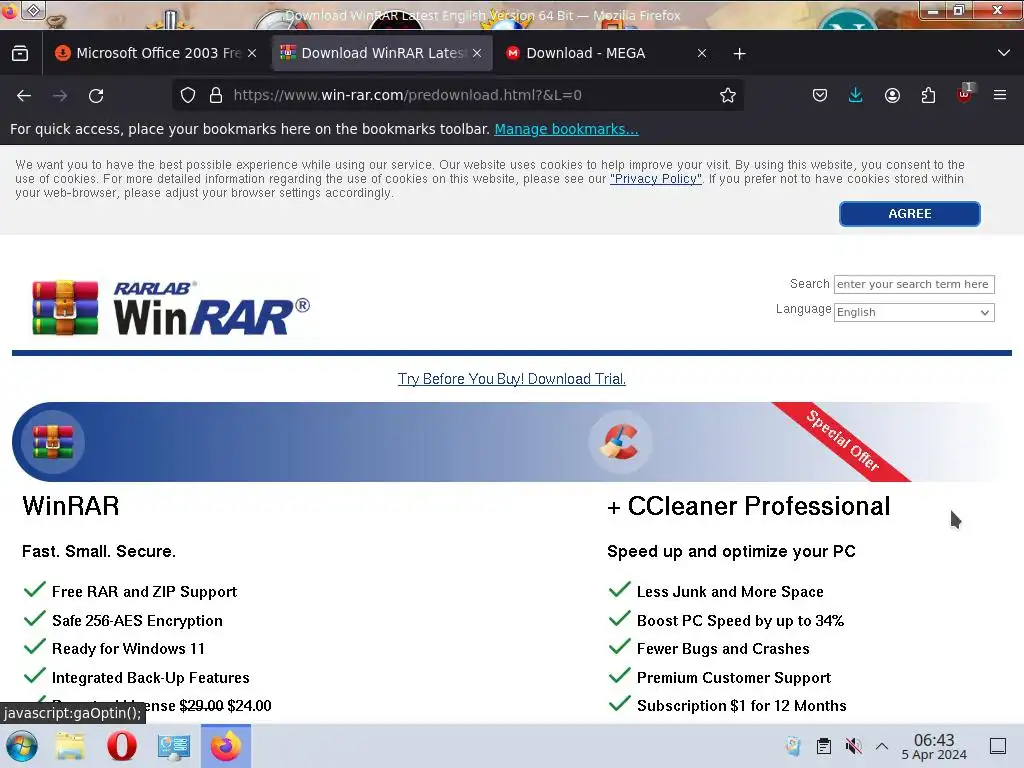Click 'Integrated Back-Up Features' text
This screenshot has height=768, width=1024.
151,678
